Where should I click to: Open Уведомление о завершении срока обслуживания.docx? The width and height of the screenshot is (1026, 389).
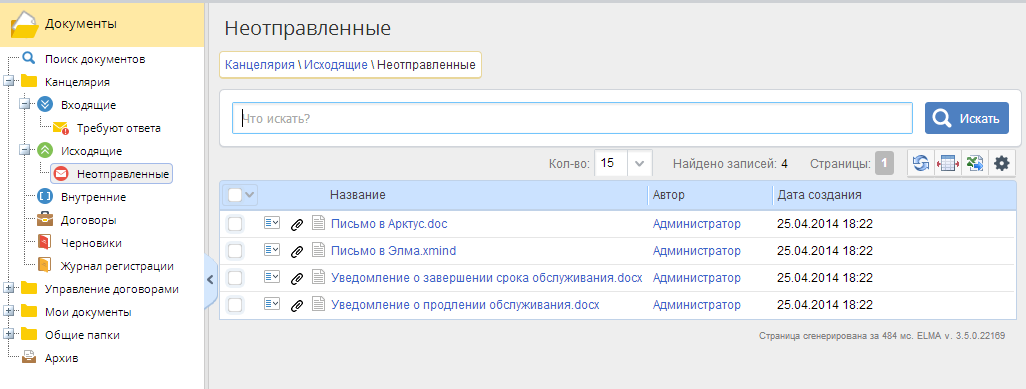pos(487,278)
